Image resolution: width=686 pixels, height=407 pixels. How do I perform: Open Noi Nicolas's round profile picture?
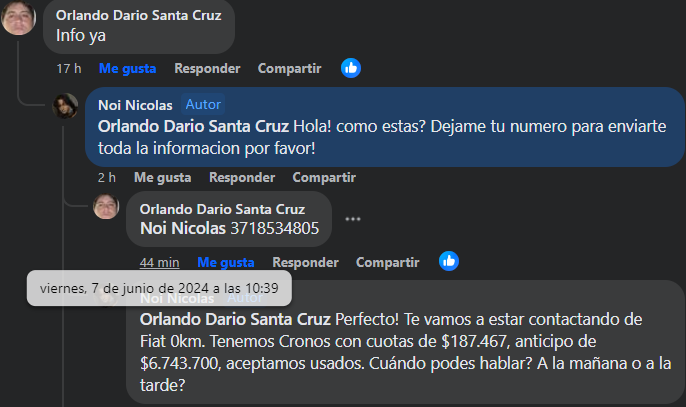coord(66,106)
